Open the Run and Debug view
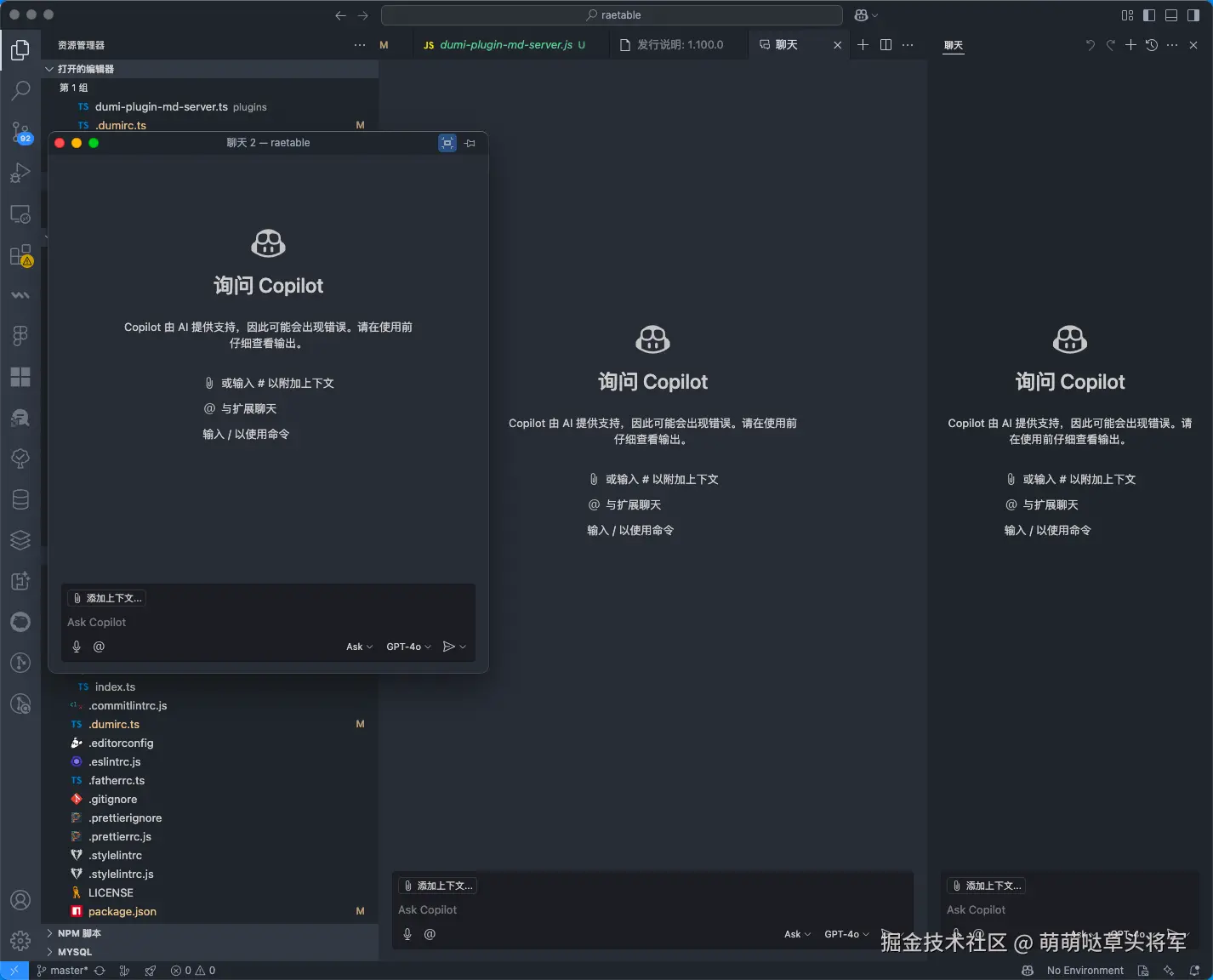Image resolution: width=1213 pixels, height=980 pixels. pos(20,173)
